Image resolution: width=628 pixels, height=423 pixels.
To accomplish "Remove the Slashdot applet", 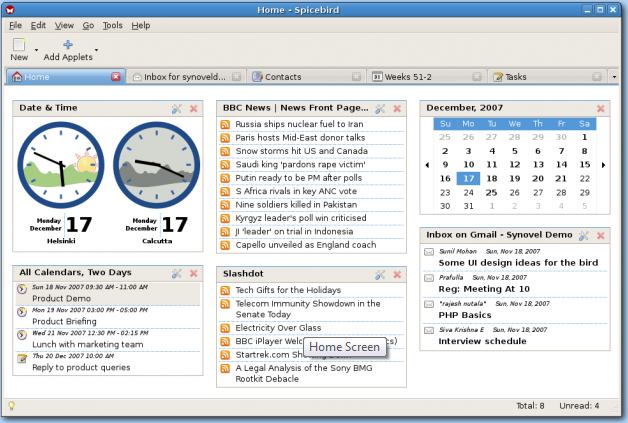I will tap(397, 274).
